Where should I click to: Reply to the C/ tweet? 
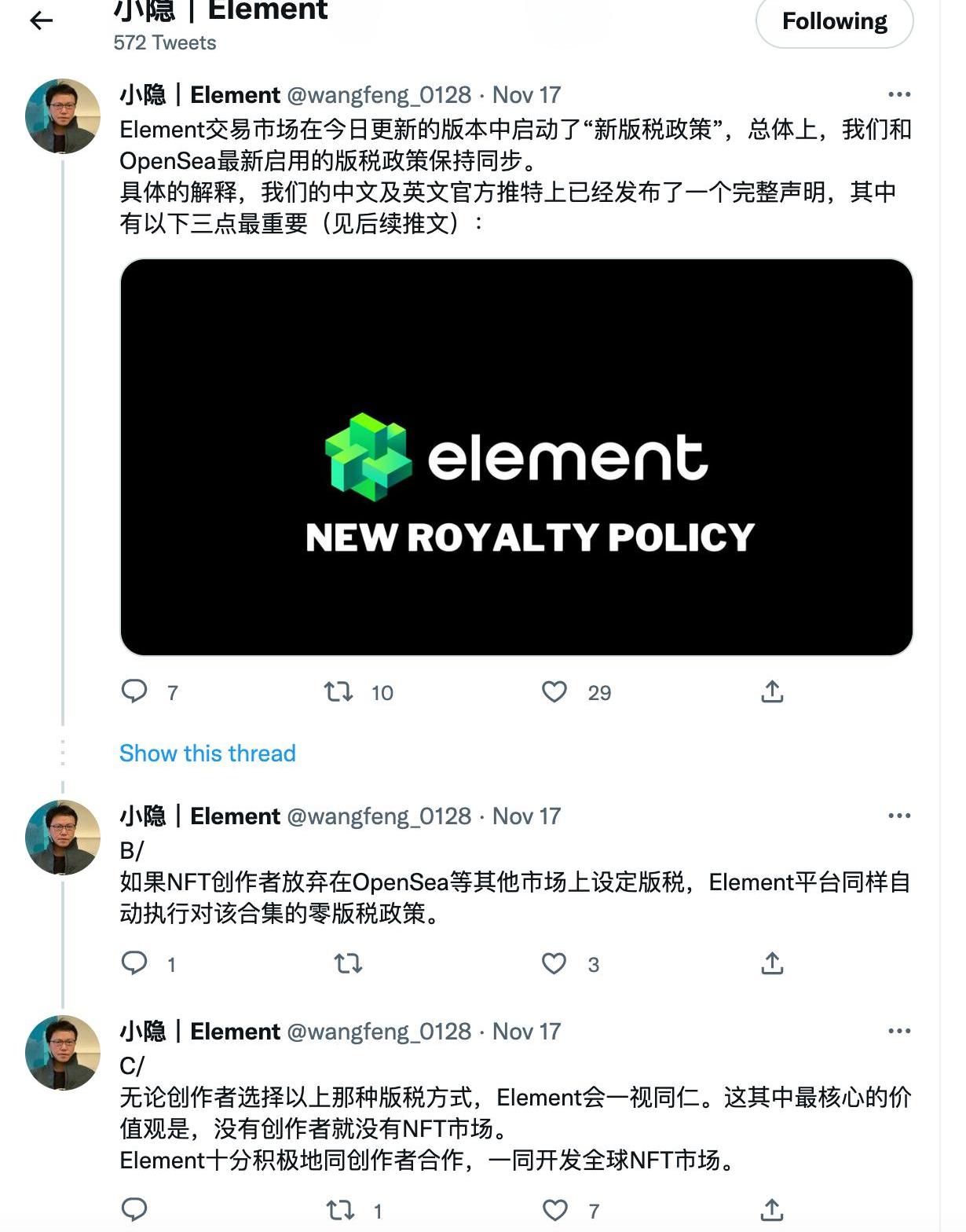pyautogui.click(x=134, y=1210)
